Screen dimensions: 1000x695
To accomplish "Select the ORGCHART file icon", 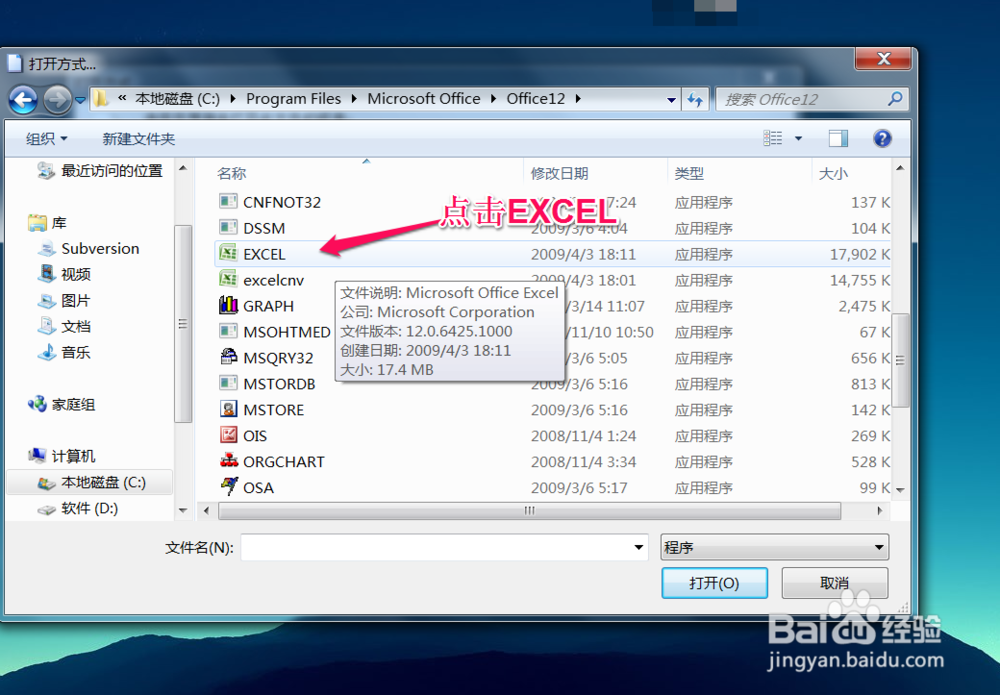I will click(x=228, y=460).
